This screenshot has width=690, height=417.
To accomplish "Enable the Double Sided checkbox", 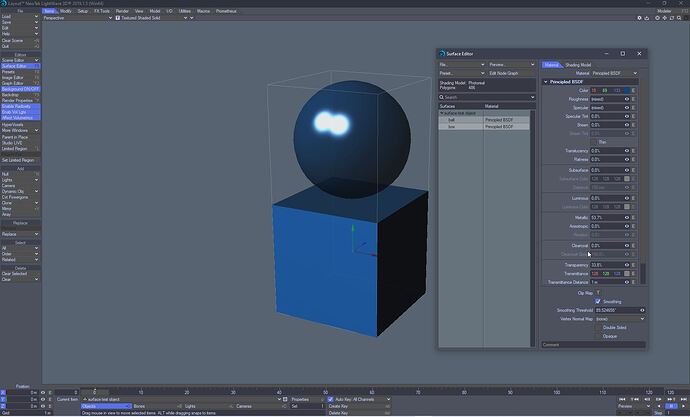I will (x=598, y=328).
